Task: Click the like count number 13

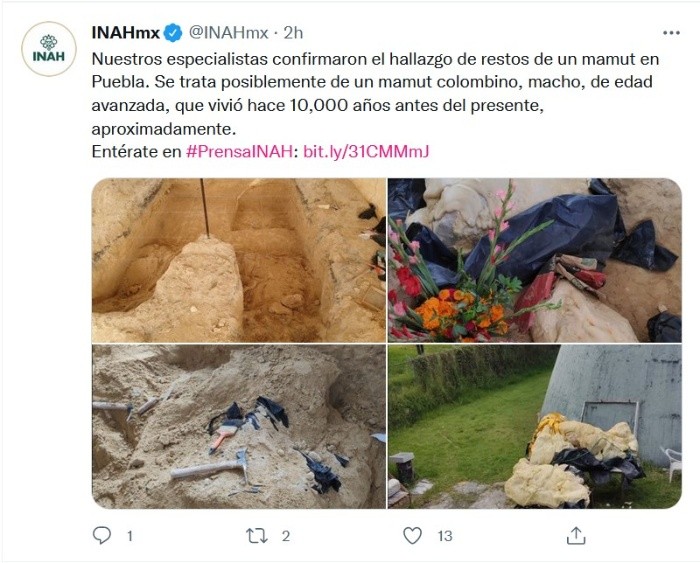Action: click(445, 536)
